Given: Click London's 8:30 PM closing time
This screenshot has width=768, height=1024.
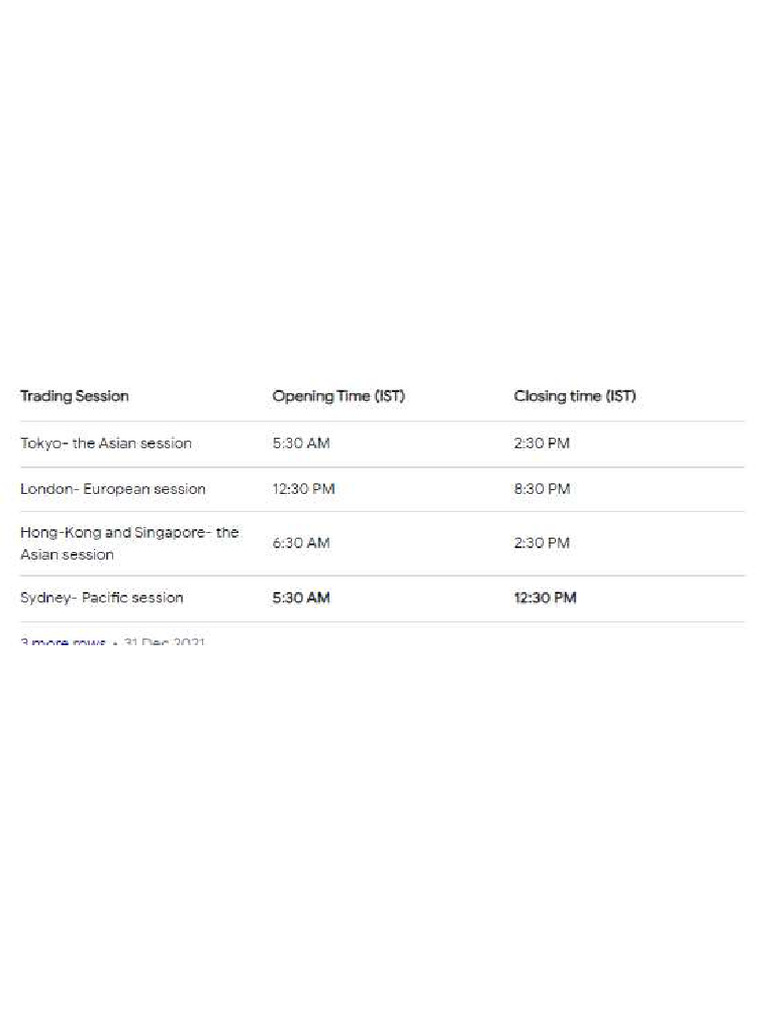Looking at the screenshot, I should (542, 489).
